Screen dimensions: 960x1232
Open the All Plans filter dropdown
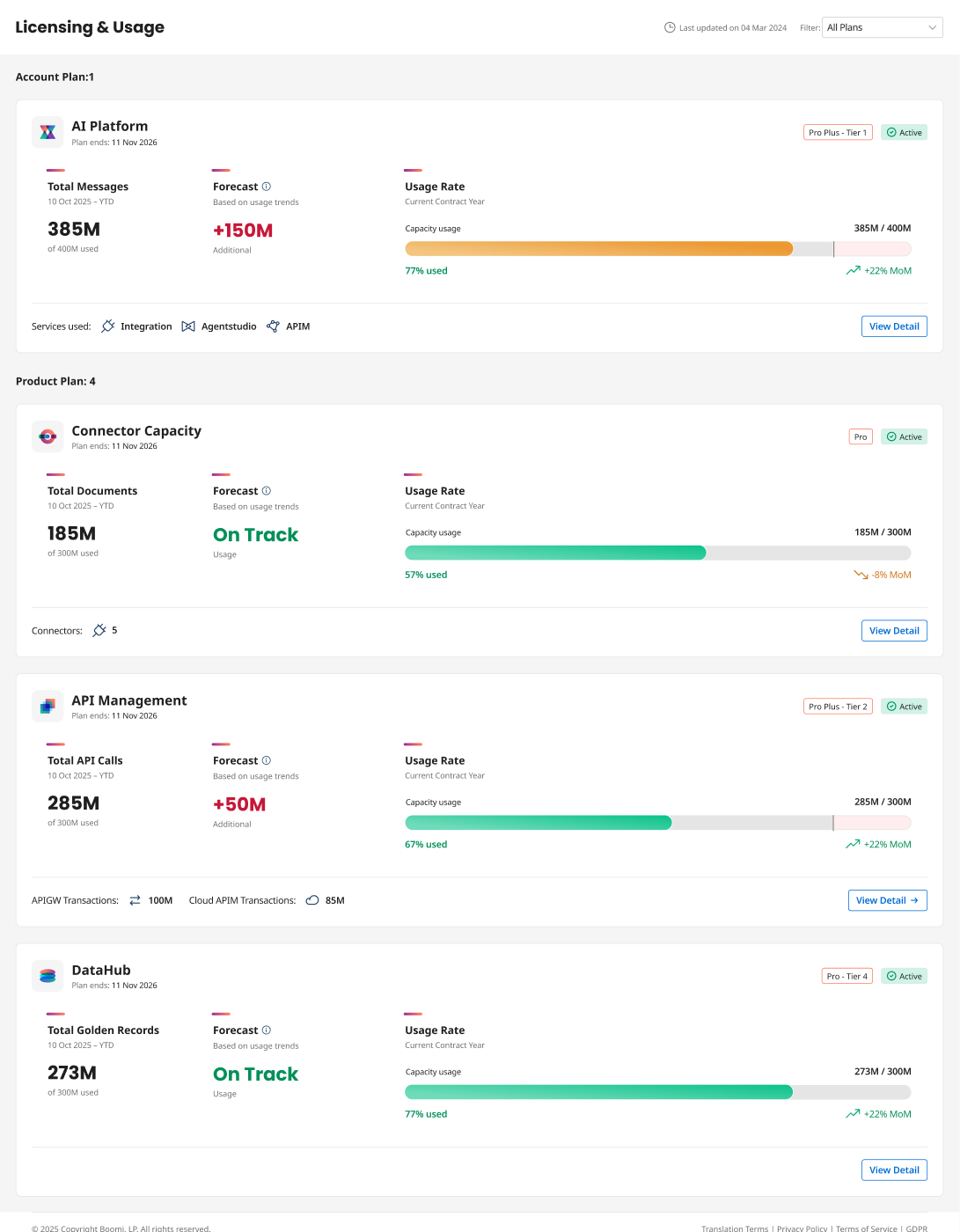click(882, 27)
